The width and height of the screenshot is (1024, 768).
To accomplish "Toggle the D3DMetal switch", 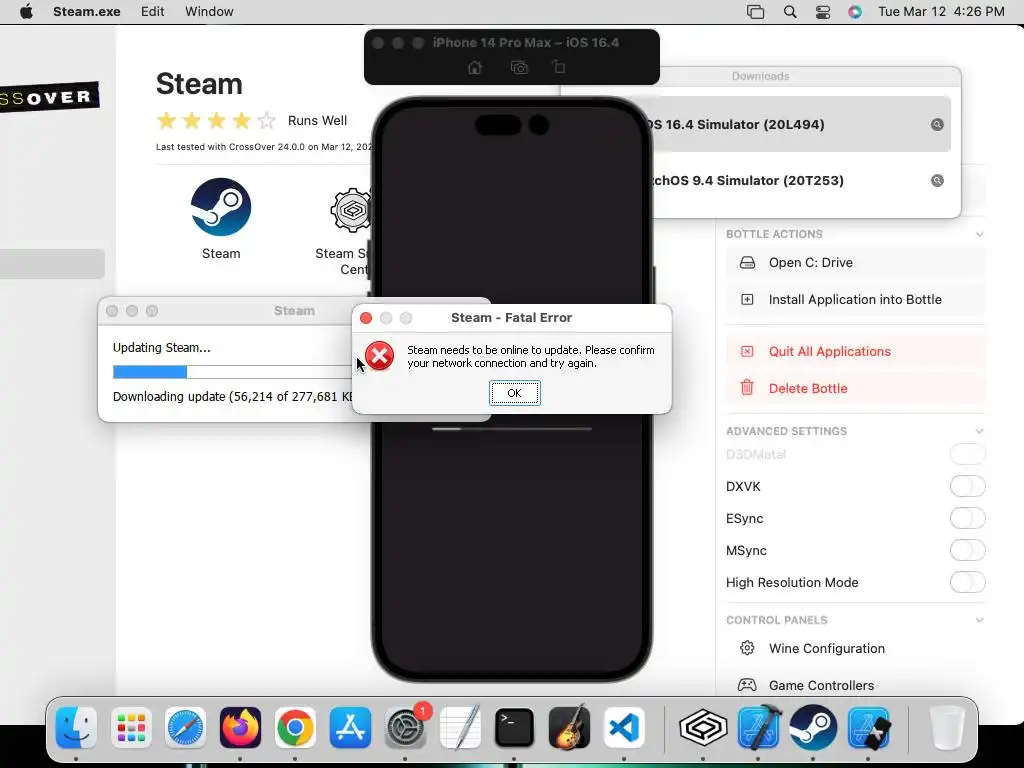I will [967, 454].
